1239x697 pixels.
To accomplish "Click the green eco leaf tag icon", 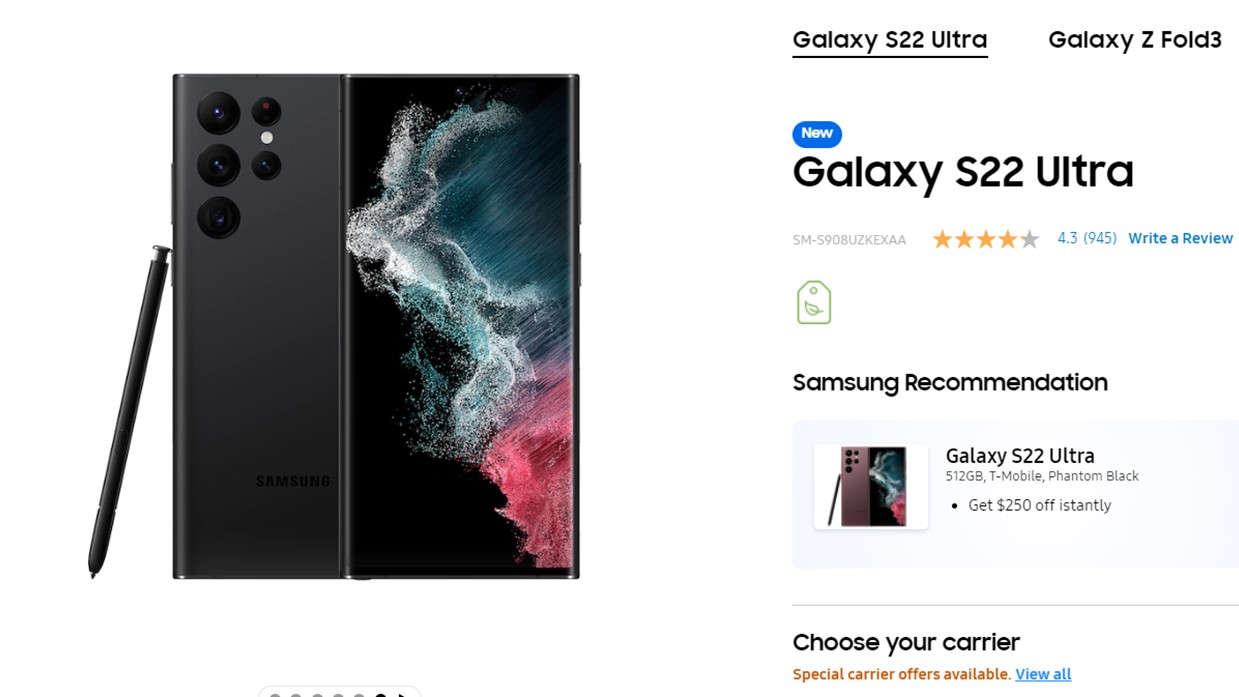I will pyautogui.click(x=813, y=302).
